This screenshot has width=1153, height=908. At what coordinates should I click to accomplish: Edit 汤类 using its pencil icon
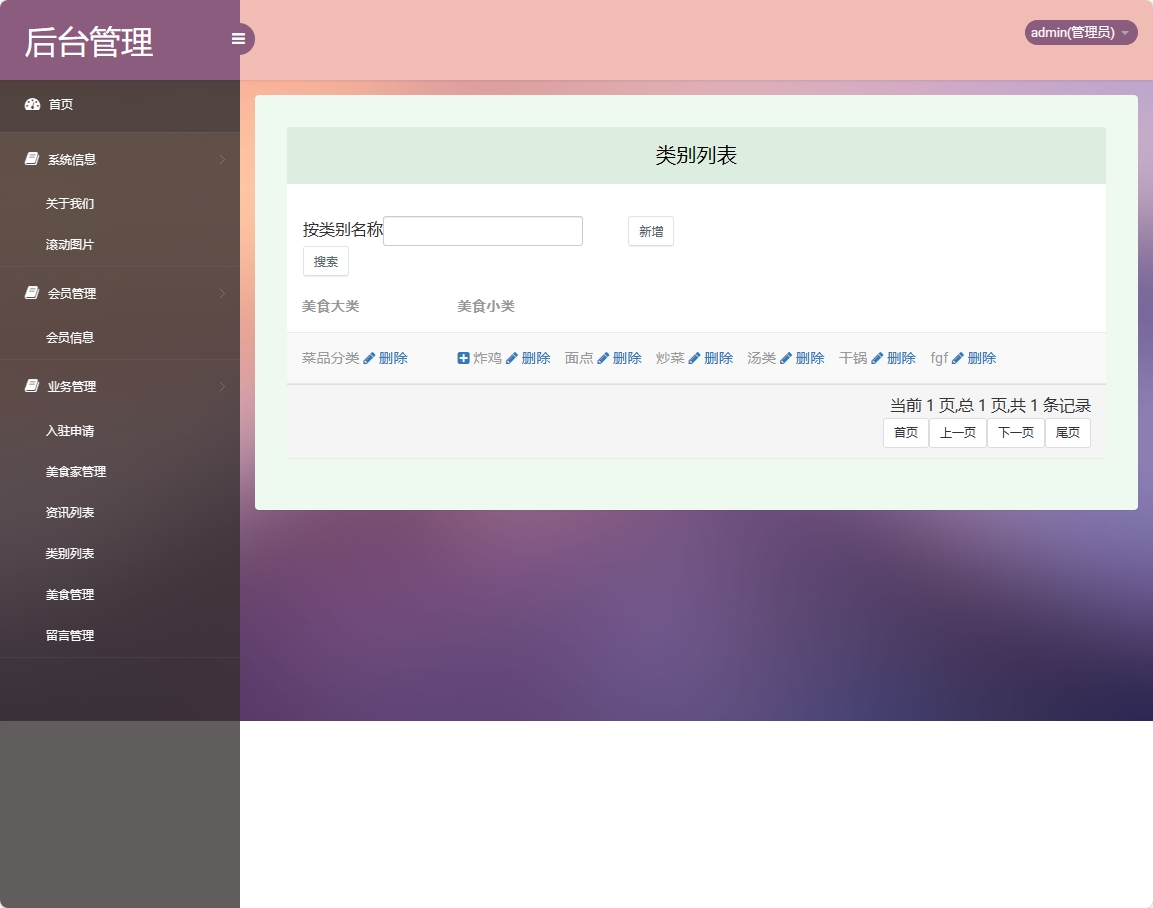coord(786,358)
